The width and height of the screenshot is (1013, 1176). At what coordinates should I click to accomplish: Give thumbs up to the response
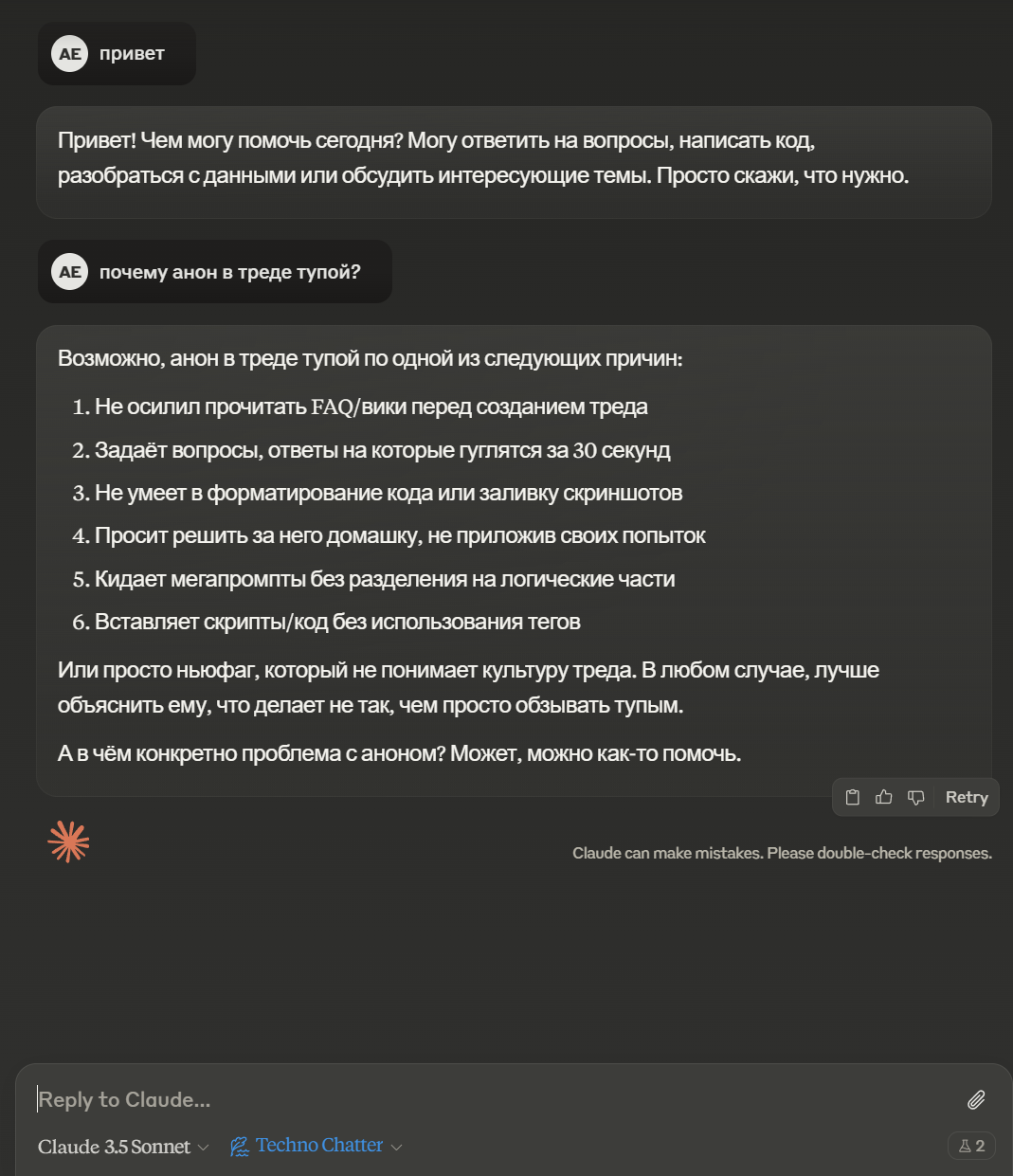pyautogui.click(x=883, y=797)
